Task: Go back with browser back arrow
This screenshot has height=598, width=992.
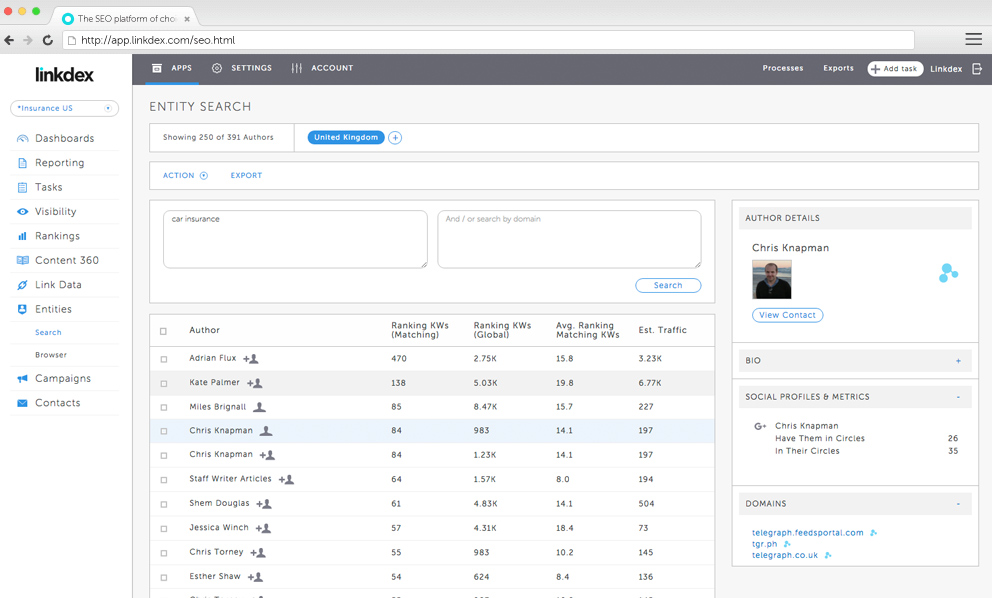Action: 9,40
